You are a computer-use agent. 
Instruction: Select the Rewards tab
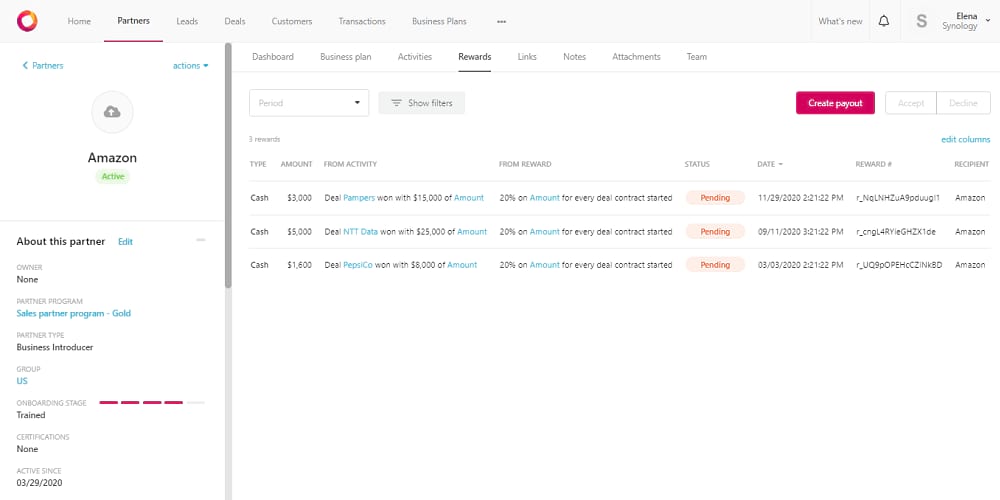click(x=474, y=57)
